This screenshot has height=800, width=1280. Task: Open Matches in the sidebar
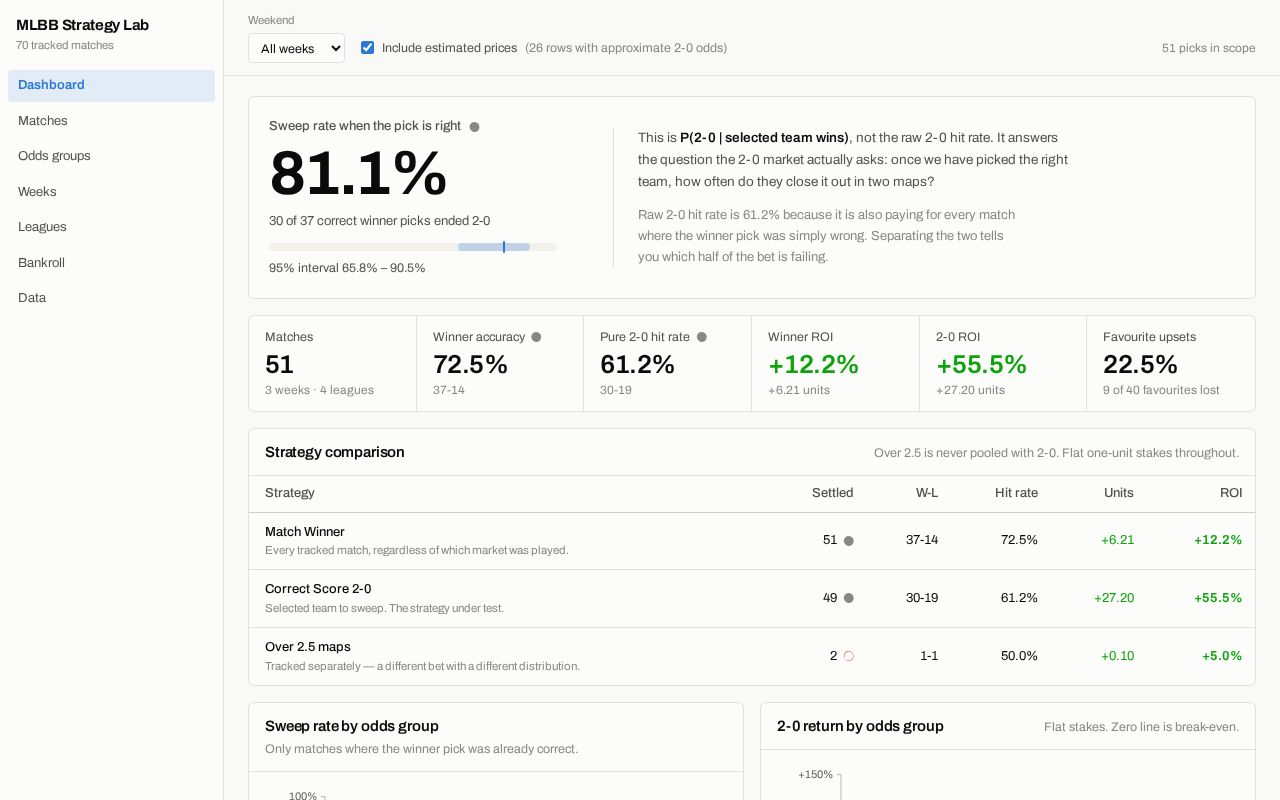pos(111,121)
